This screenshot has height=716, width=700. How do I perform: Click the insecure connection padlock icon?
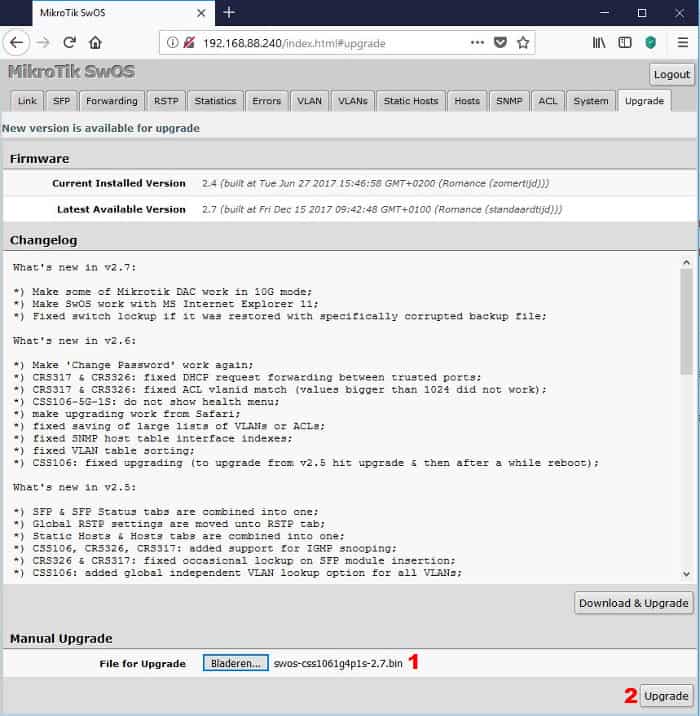coord(189,43)
